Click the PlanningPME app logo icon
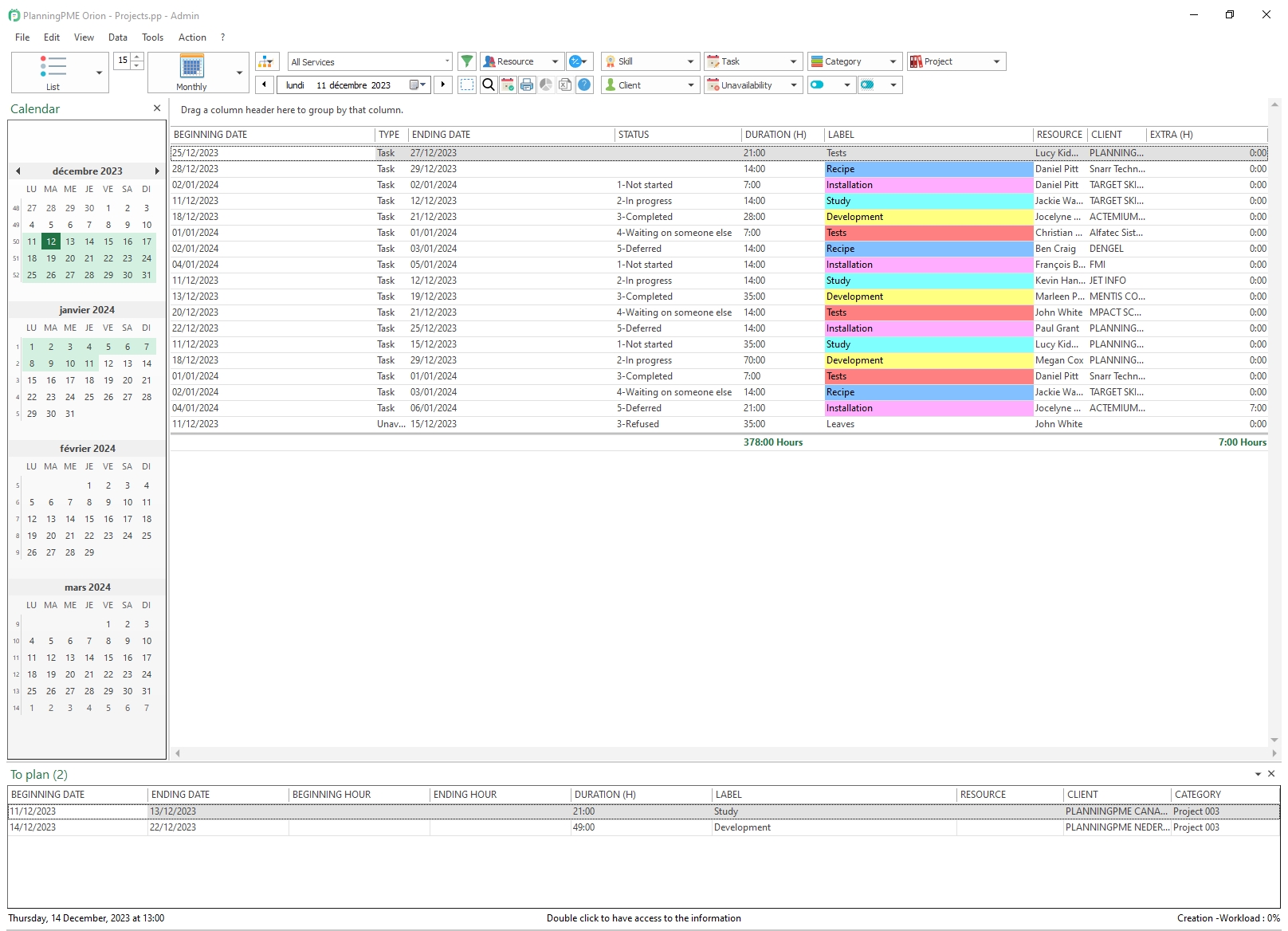Viewport: 1288px width, 931px height. click(x=14, y=15)
